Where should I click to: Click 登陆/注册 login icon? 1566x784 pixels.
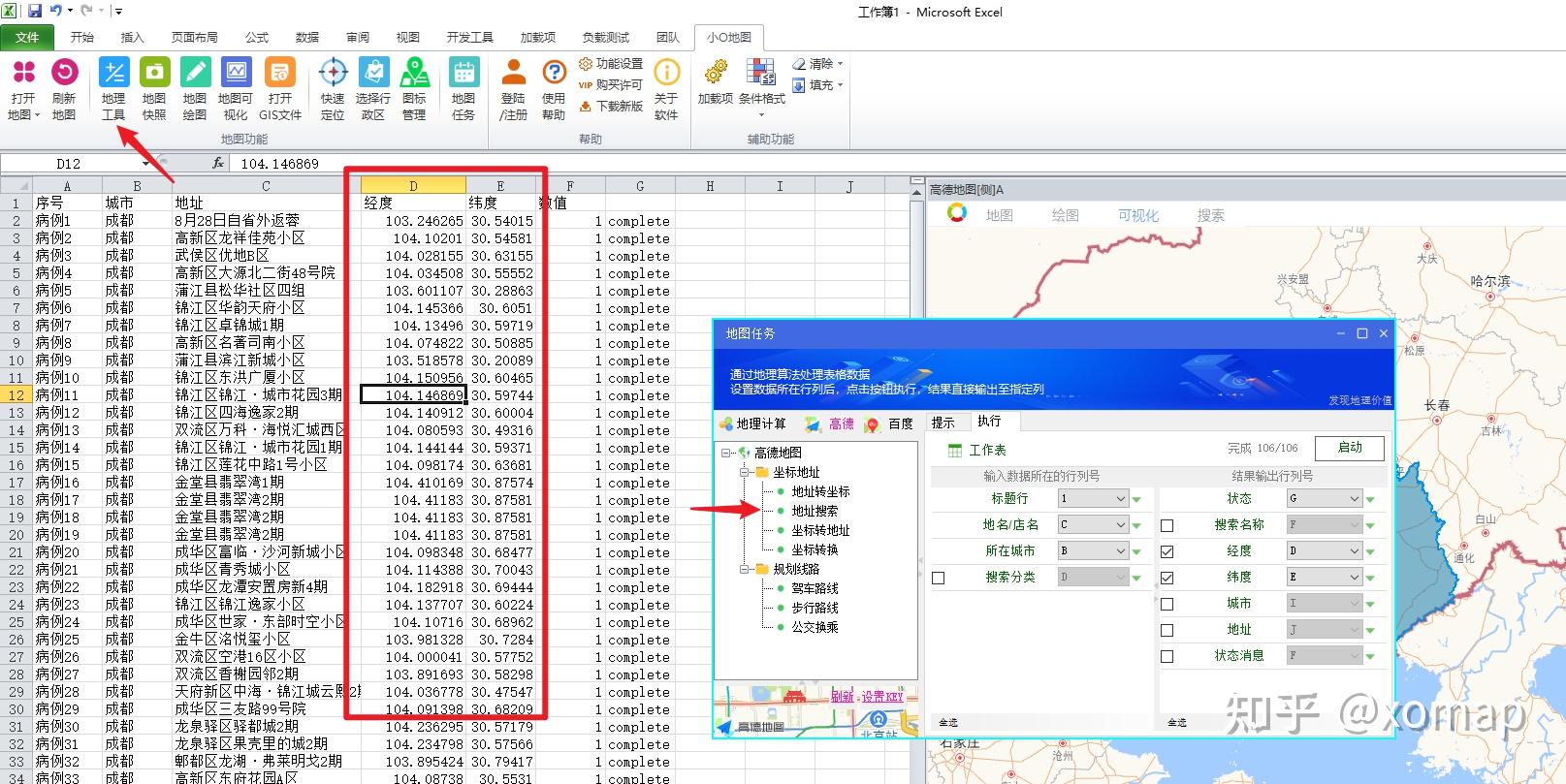coord(513,88)
